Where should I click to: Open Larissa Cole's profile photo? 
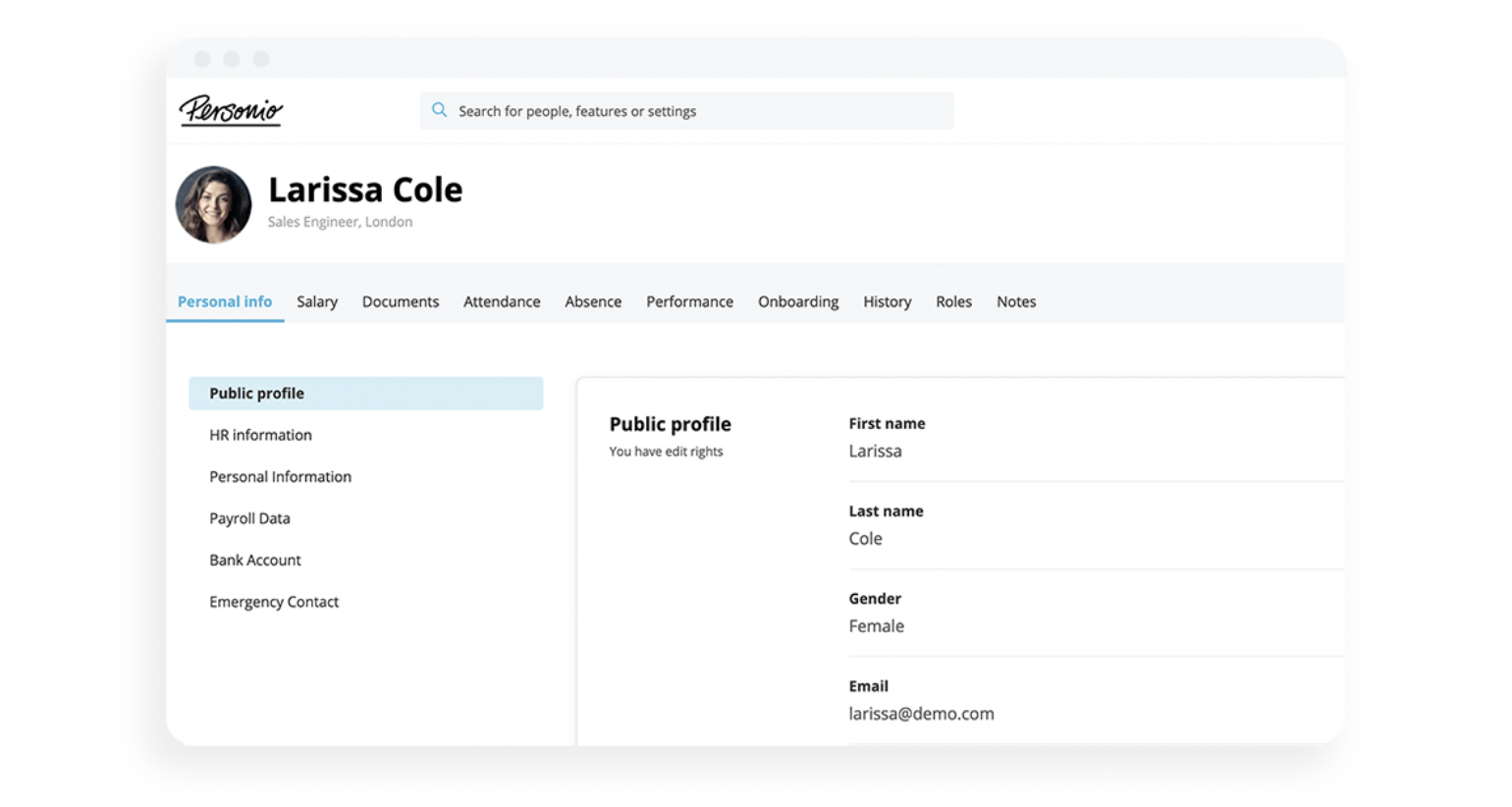click(213, 204)
